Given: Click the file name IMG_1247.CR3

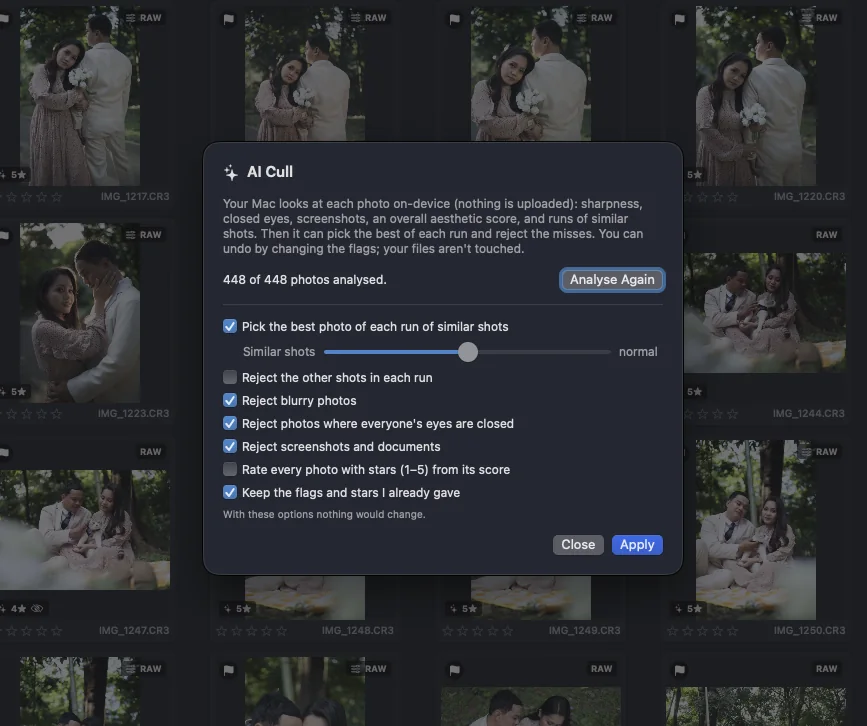Looking at the screenshot, I should coord(134,630).
